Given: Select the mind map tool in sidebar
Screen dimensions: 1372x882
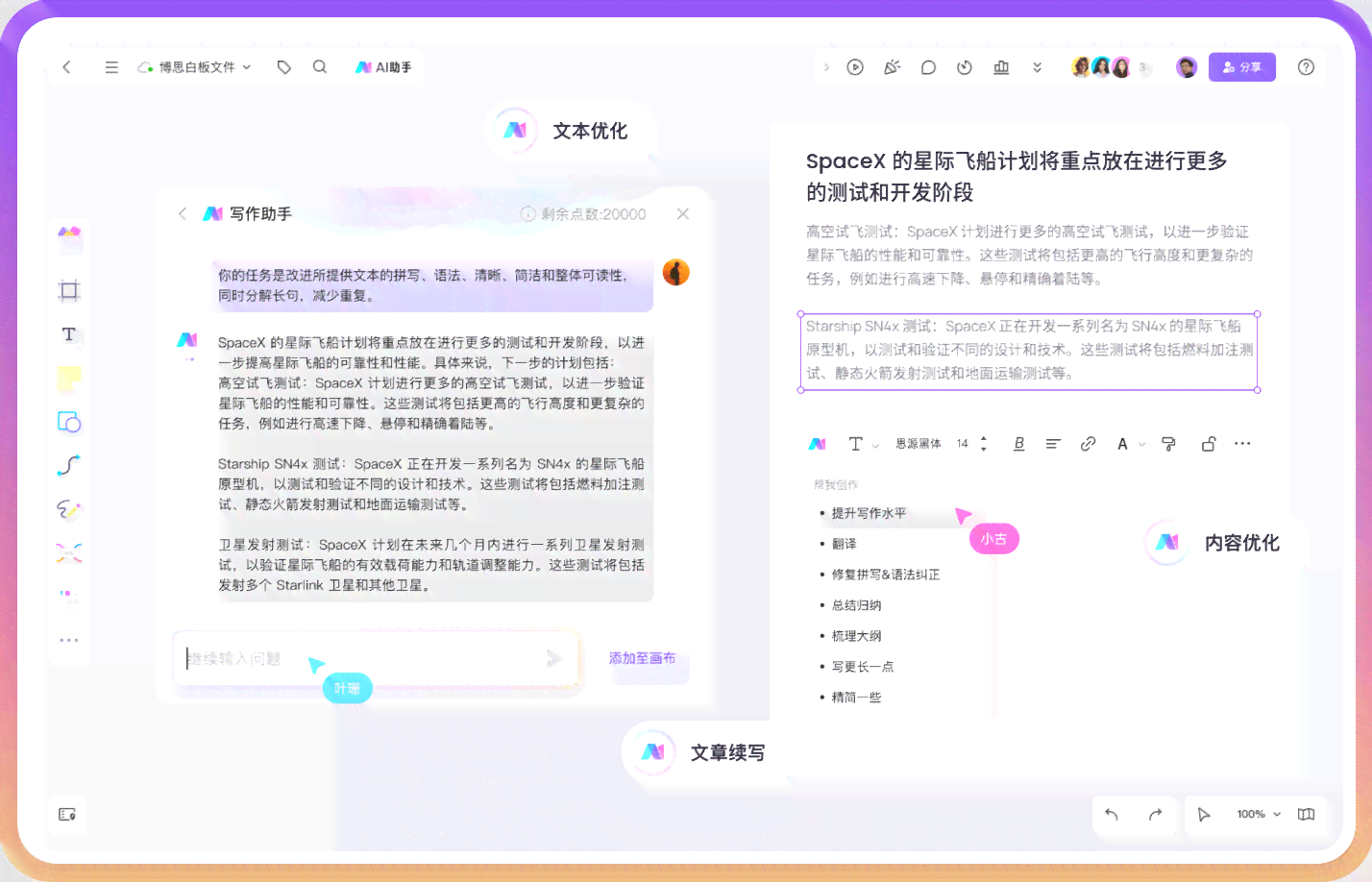Looking at the screenshot, I should click(x=69, y=552).
